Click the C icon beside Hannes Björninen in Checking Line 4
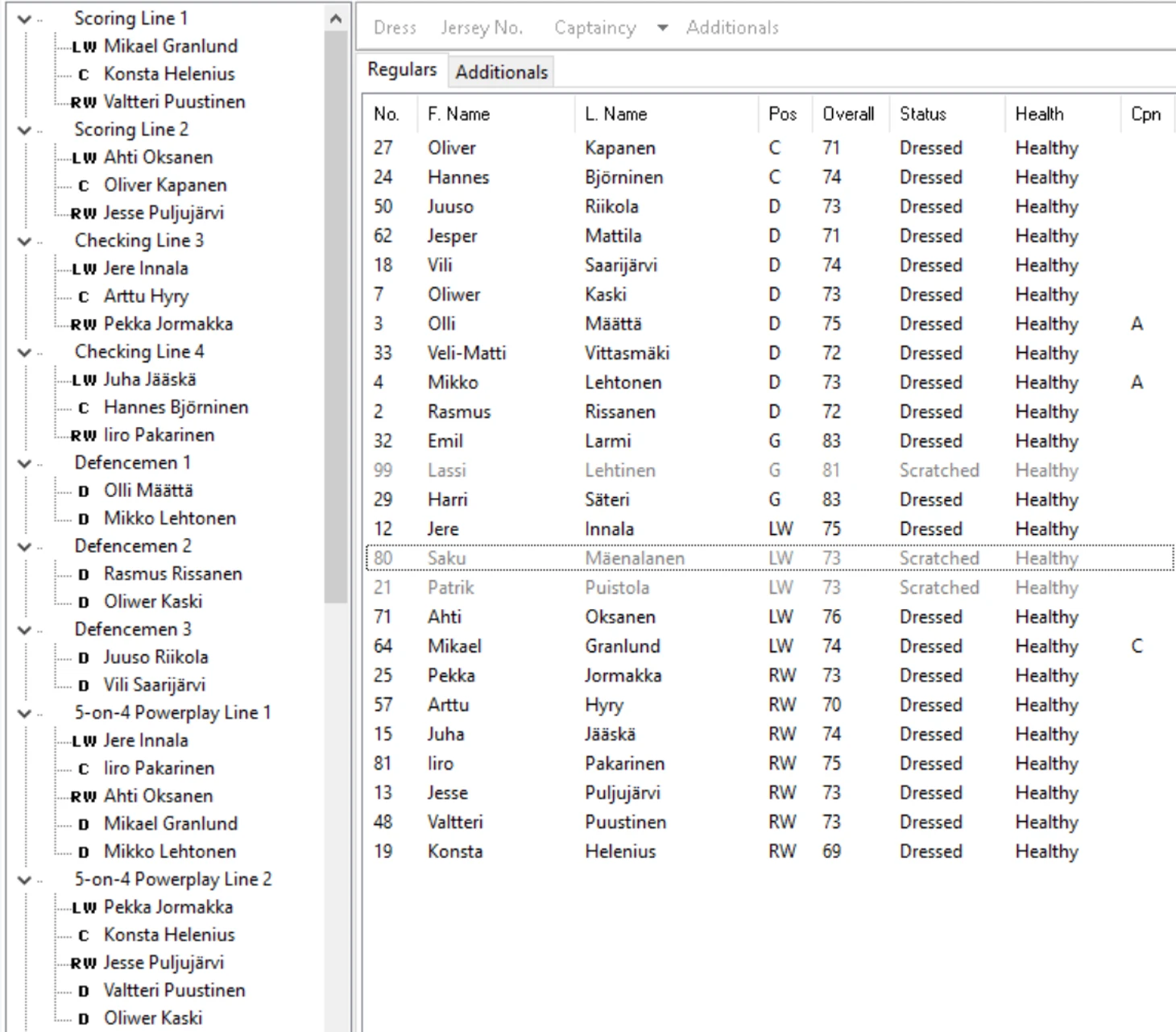 pos(84,408)
